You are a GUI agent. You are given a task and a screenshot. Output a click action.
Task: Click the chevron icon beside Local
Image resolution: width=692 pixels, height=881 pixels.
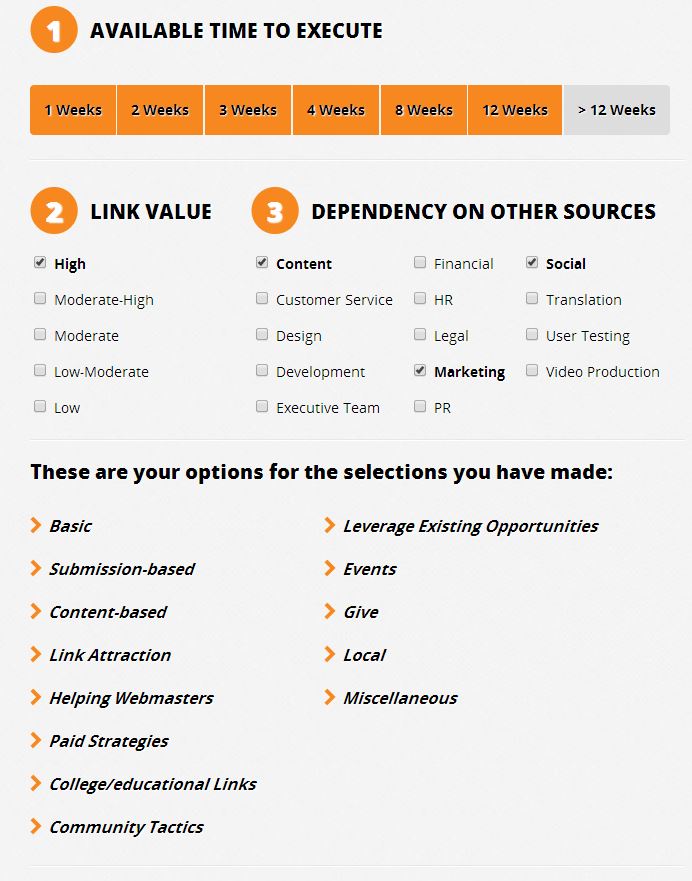(x=330, y=654)
